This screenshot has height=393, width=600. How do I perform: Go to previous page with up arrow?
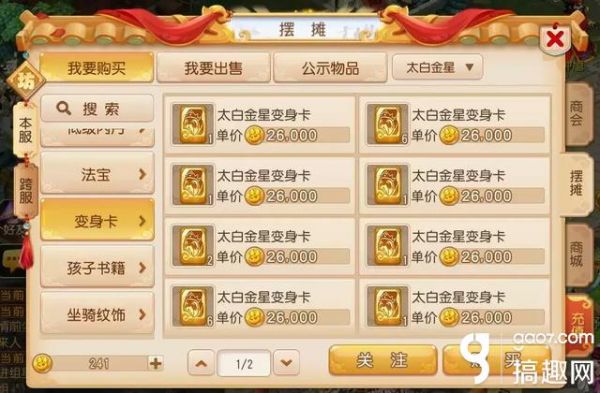[201, 363]
